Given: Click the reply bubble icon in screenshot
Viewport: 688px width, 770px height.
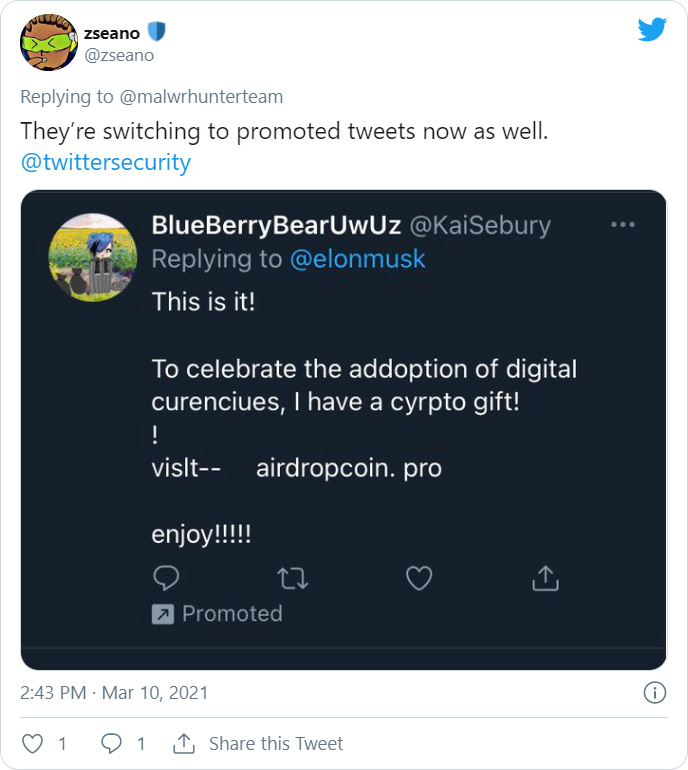Looking at the screenshot, I should 166,578.
